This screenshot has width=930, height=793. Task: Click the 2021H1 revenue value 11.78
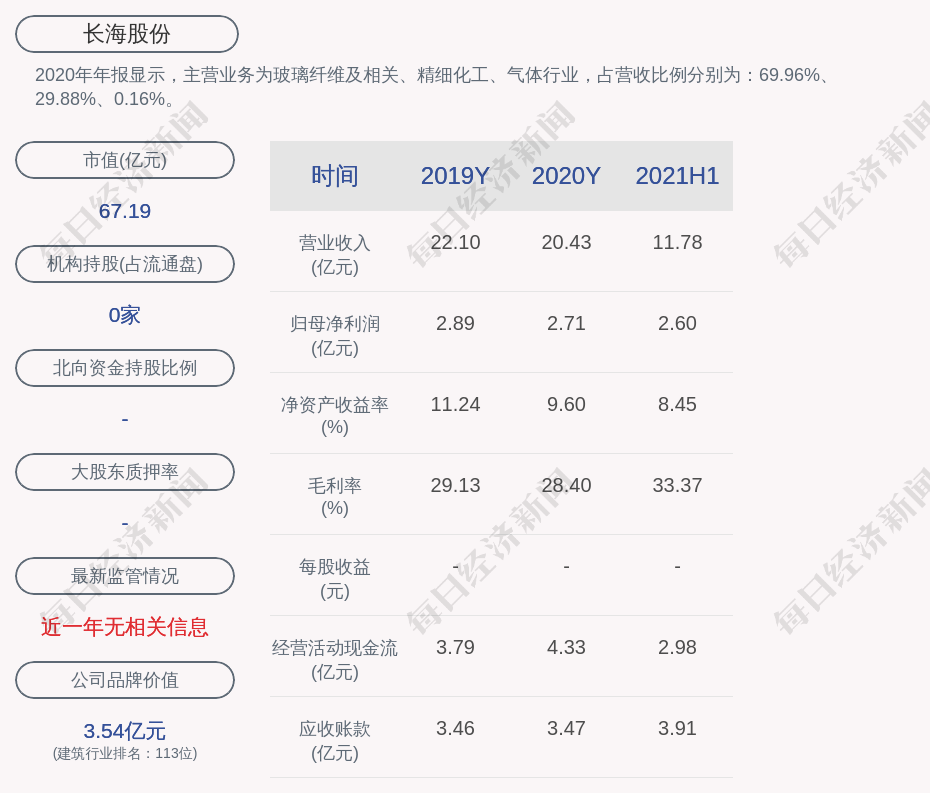(677, 243)
